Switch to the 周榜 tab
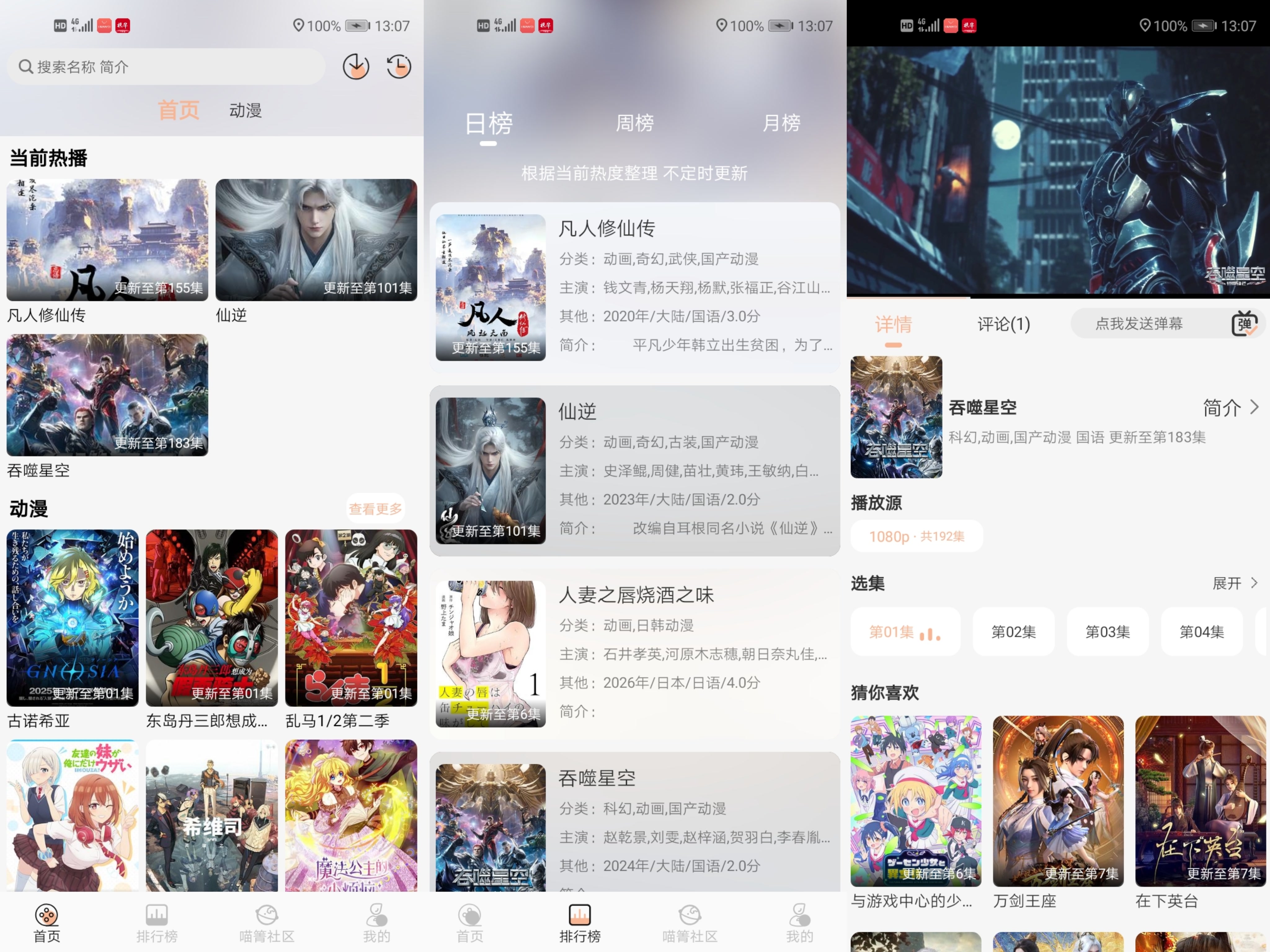This screenshot has width=1270, height=952. [x=634, y=123]
